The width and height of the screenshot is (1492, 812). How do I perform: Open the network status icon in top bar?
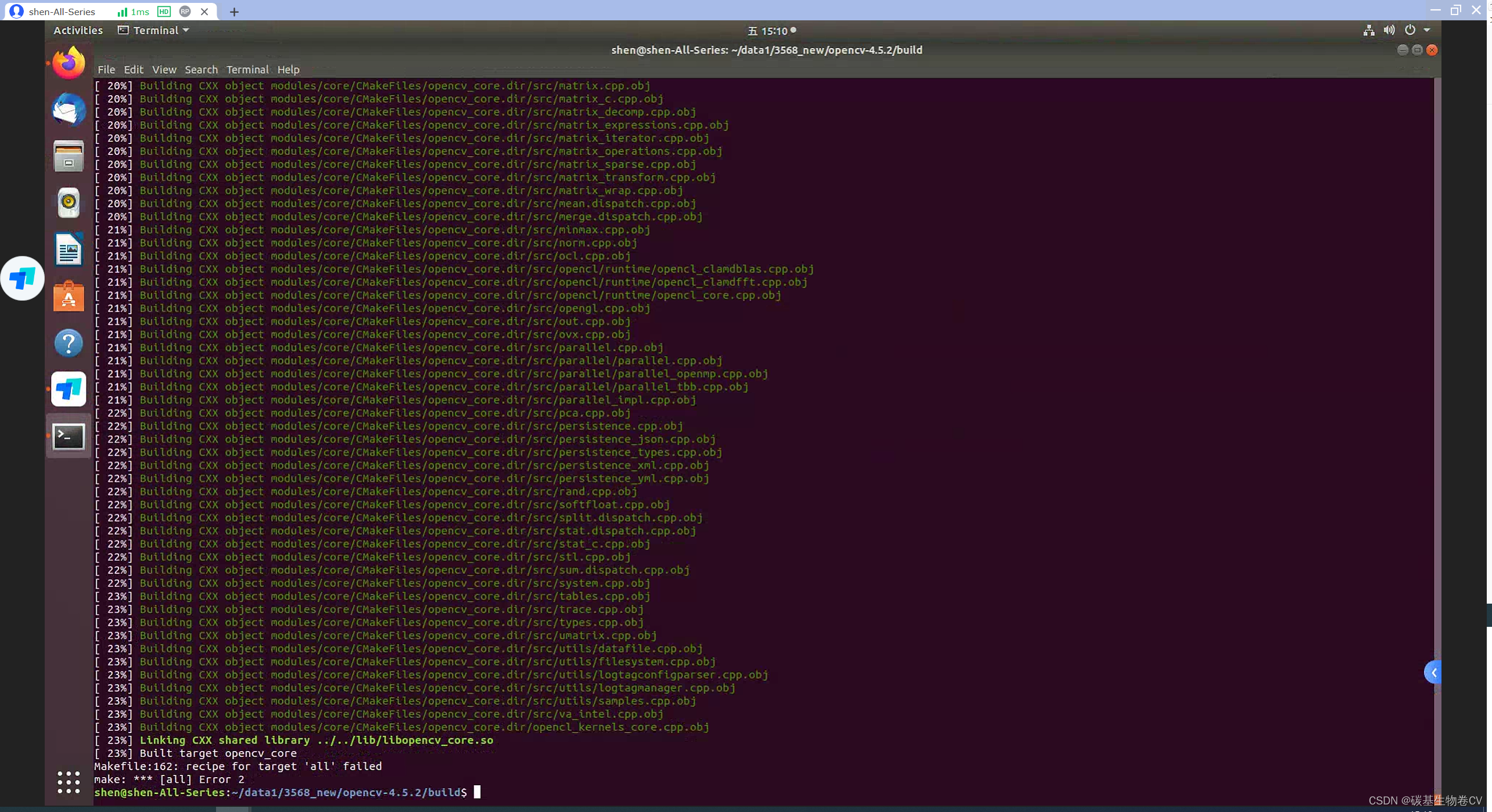click(1368, 30)
